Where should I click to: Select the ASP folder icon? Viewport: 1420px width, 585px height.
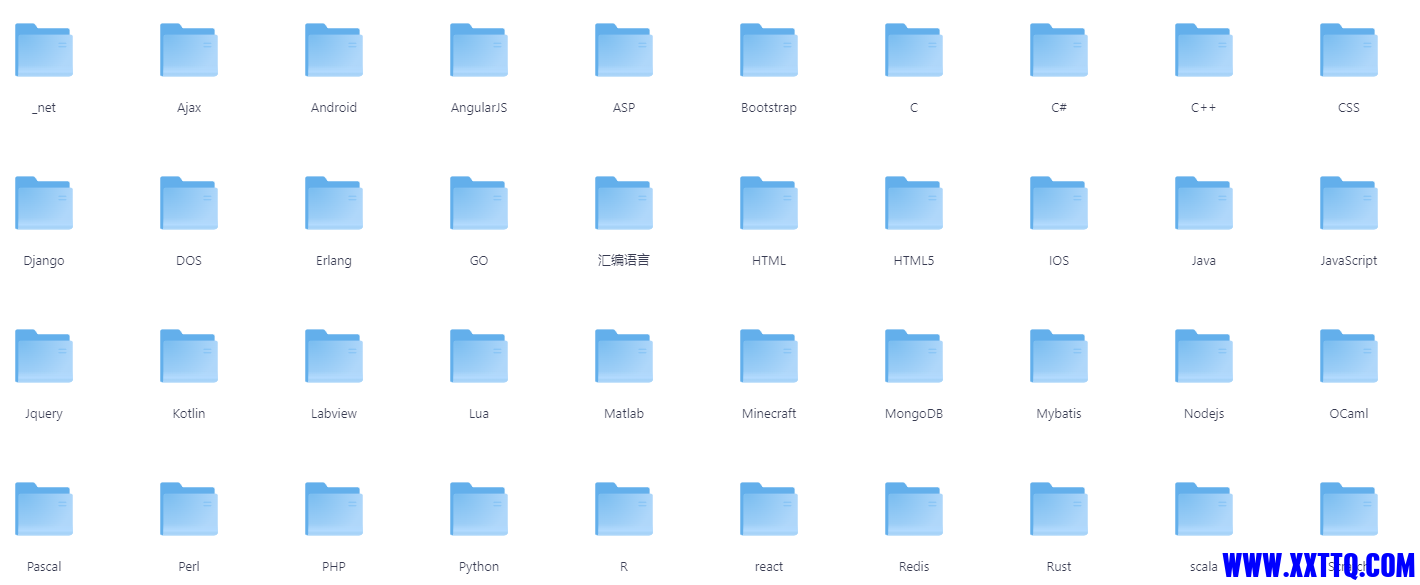(624, 50)
